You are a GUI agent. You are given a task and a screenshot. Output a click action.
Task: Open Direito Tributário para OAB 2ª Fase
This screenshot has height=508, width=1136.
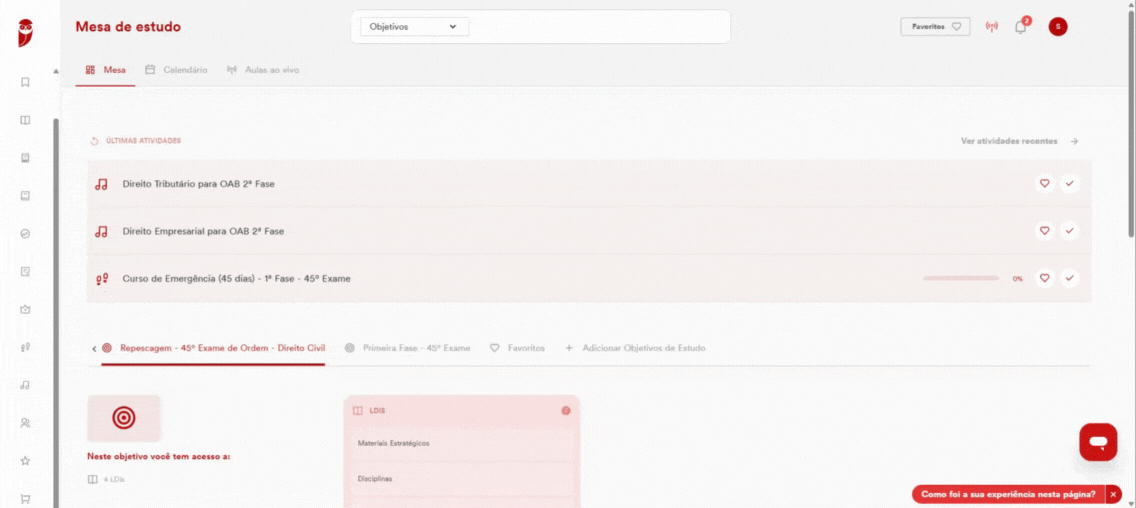pos(199,184)
